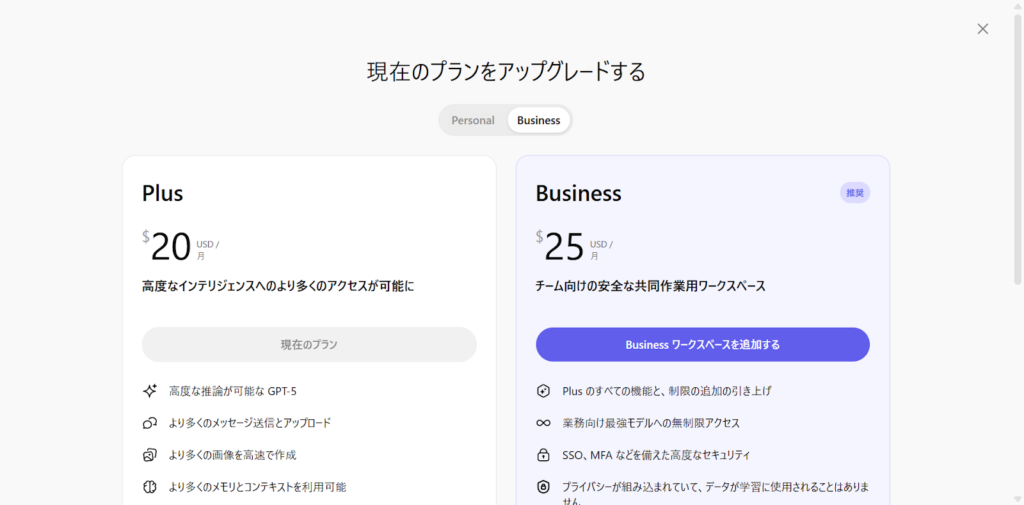Click the image creation icon in Plus list
The width and height of the screenshot is (1024, 505).
pyautogui.click(x=150, y=455)
